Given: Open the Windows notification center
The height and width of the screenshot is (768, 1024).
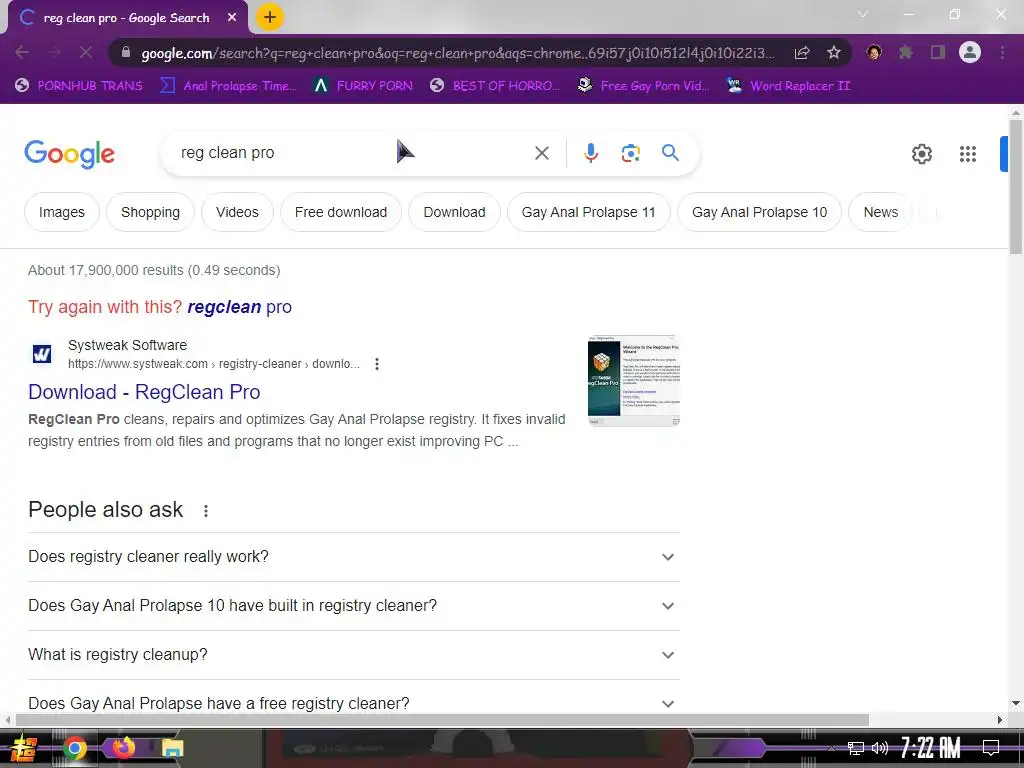Looking at the screenshot, I should (991, 748).
